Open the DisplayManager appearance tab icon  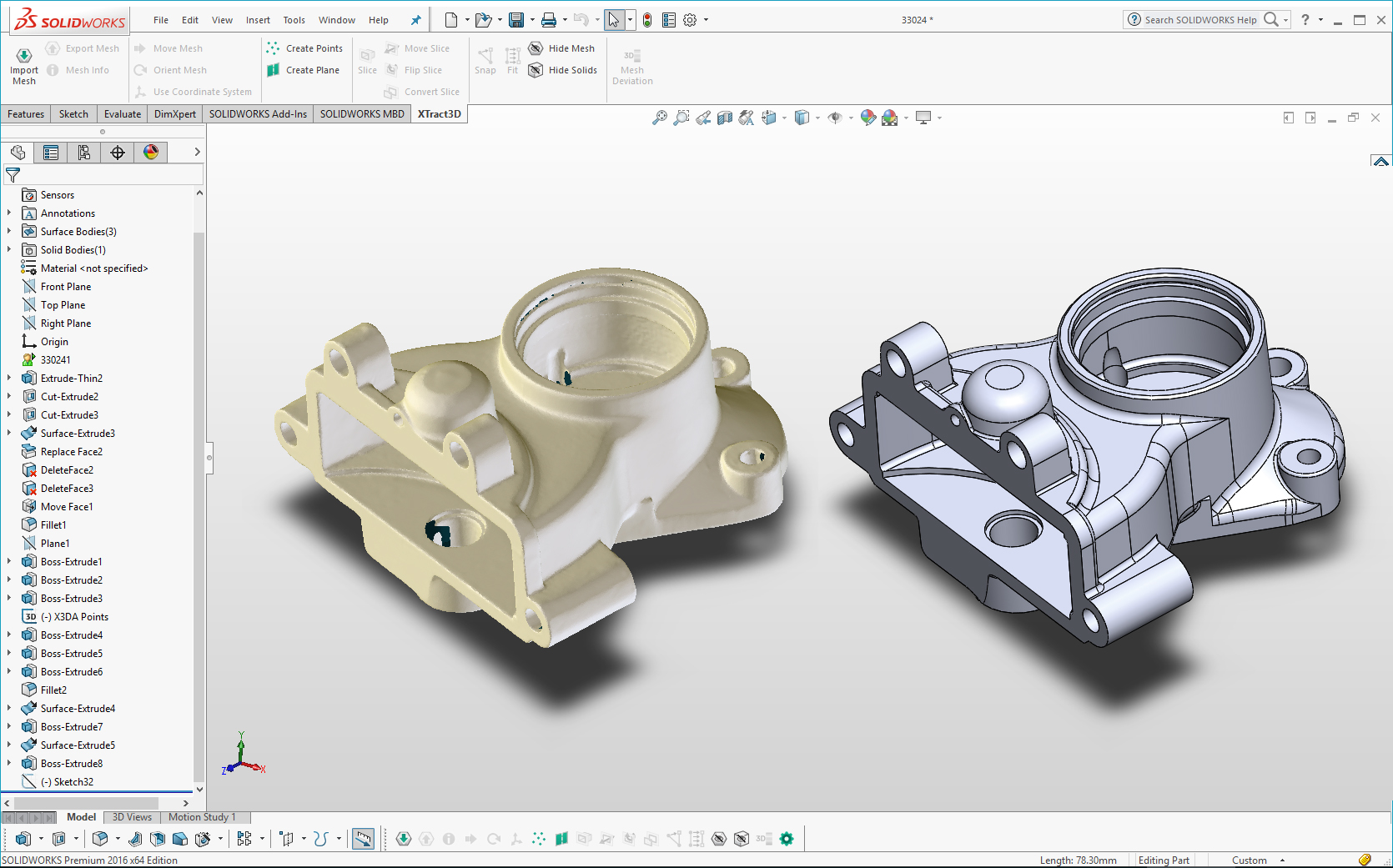pos(151,152)
